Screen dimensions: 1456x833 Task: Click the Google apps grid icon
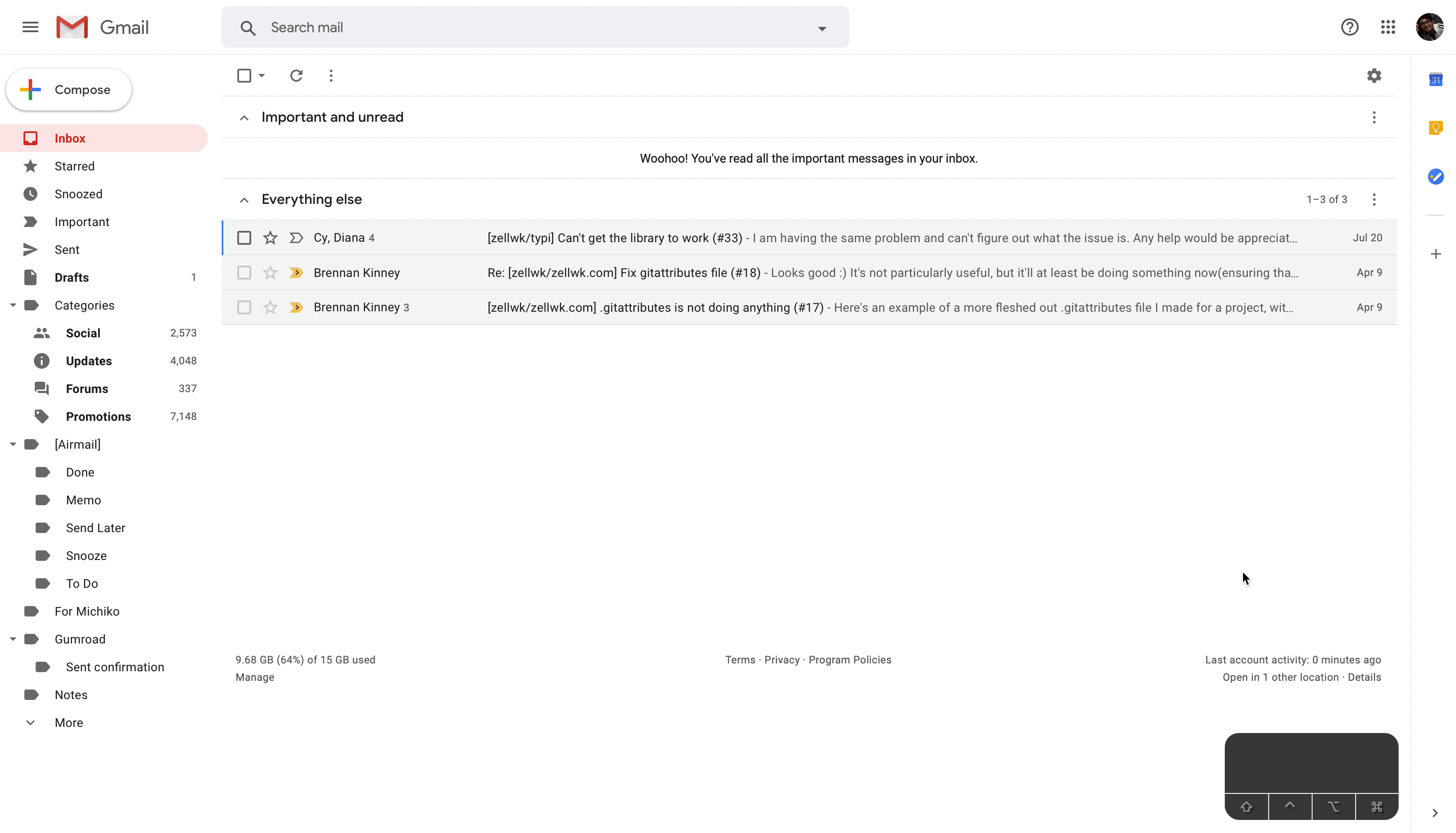pos(1388,27)
